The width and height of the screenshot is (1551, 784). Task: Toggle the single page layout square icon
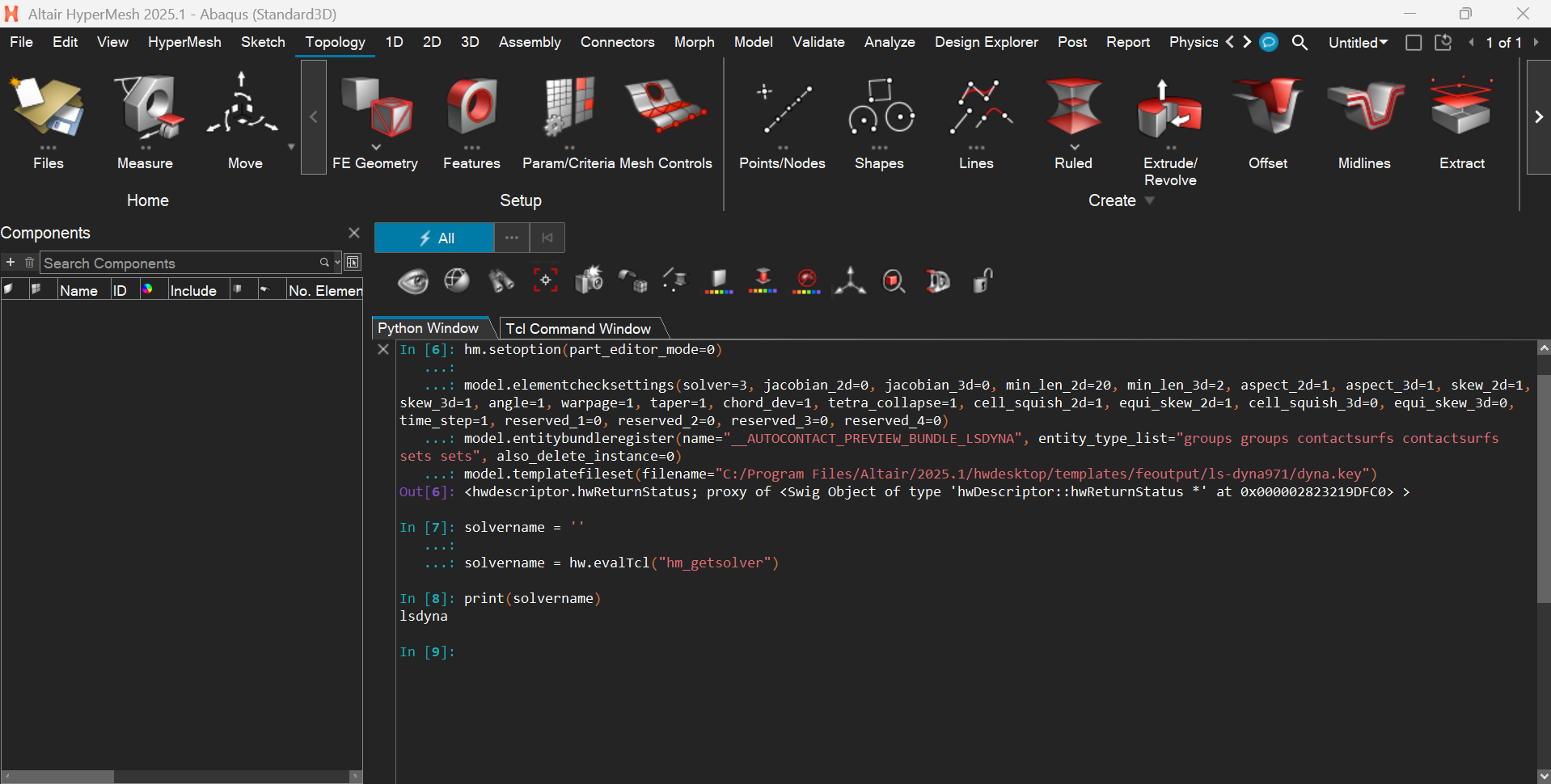click(x=1414, y=42)
